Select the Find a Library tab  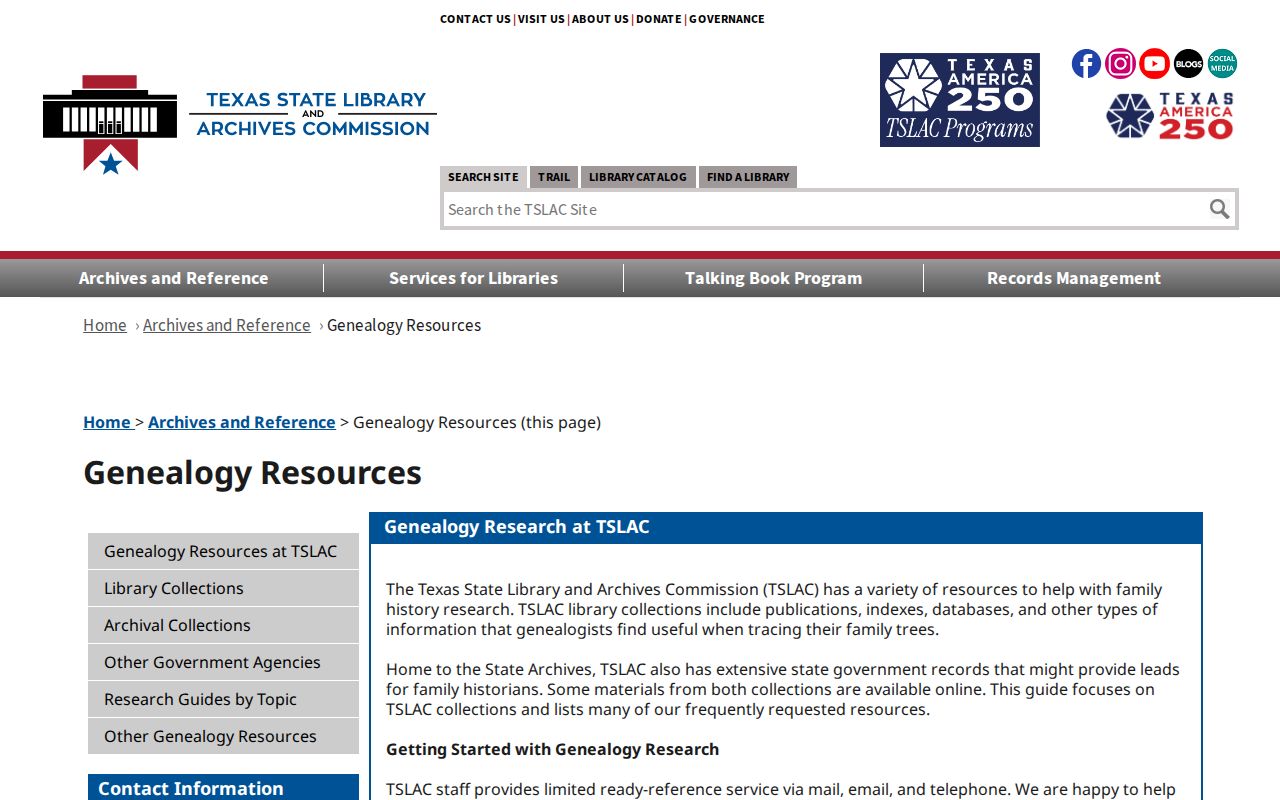pyautogui.click(x=748, y=177)
